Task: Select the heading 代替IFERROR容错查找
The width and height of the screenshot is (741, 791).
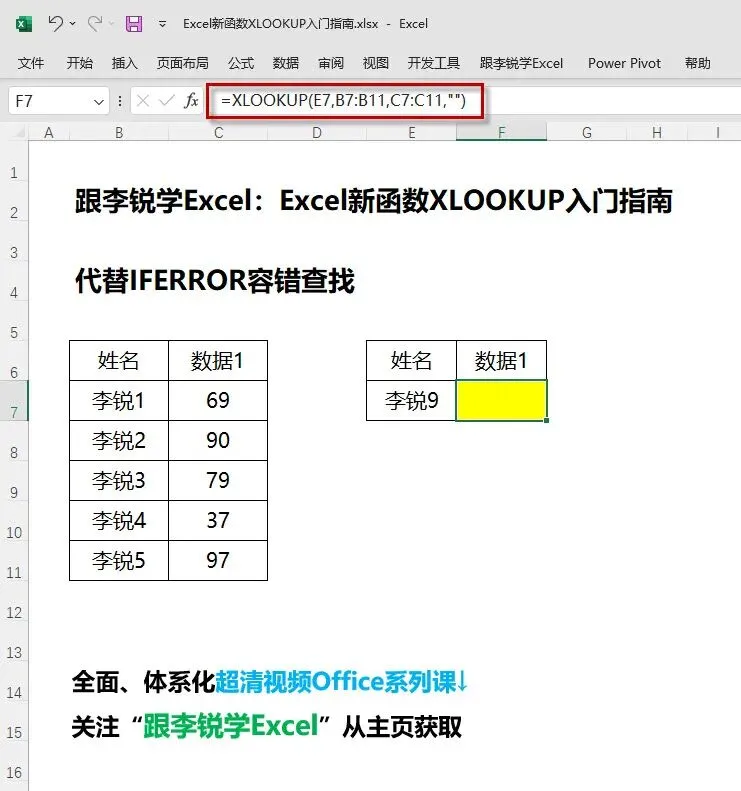Action: pos(215,280)
